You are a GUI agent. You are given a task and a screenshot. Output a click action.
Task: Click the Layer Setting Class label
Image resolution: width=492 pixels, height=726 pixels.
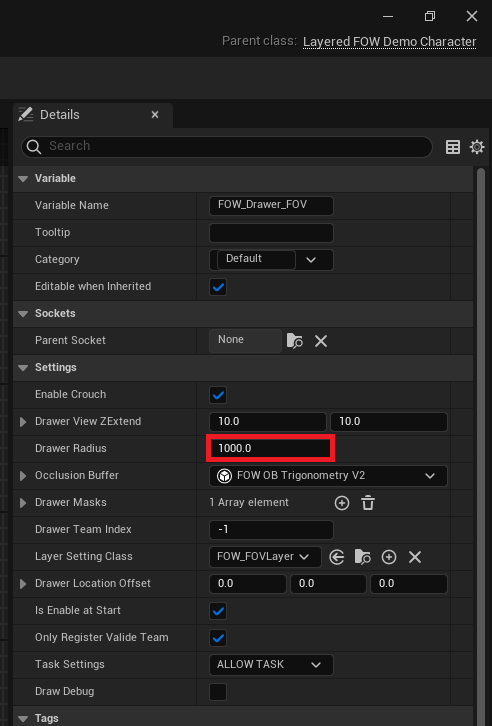click(84, 557)
